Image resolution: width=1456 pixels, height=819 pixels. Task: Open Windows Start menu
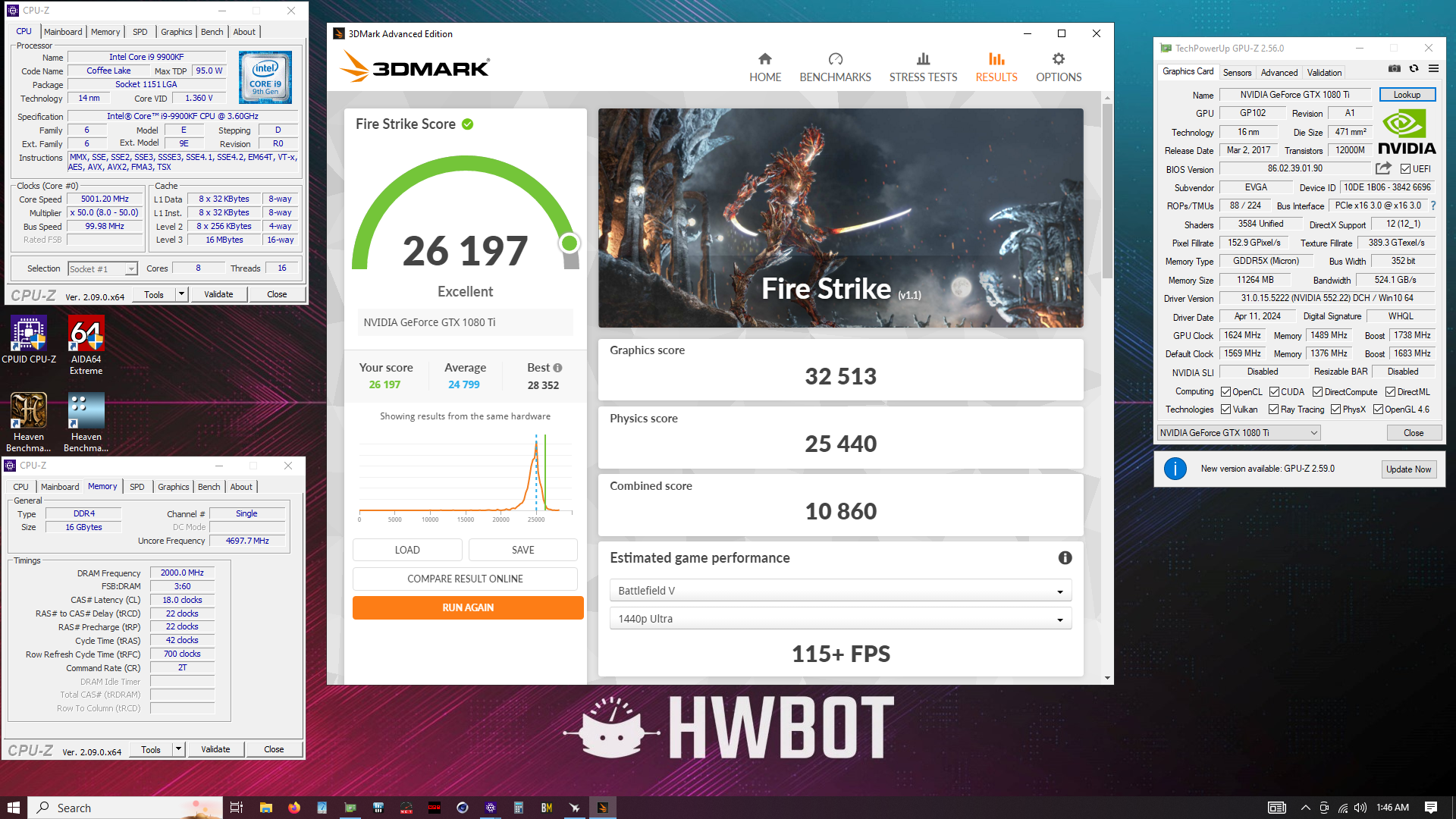coord(14,808)
